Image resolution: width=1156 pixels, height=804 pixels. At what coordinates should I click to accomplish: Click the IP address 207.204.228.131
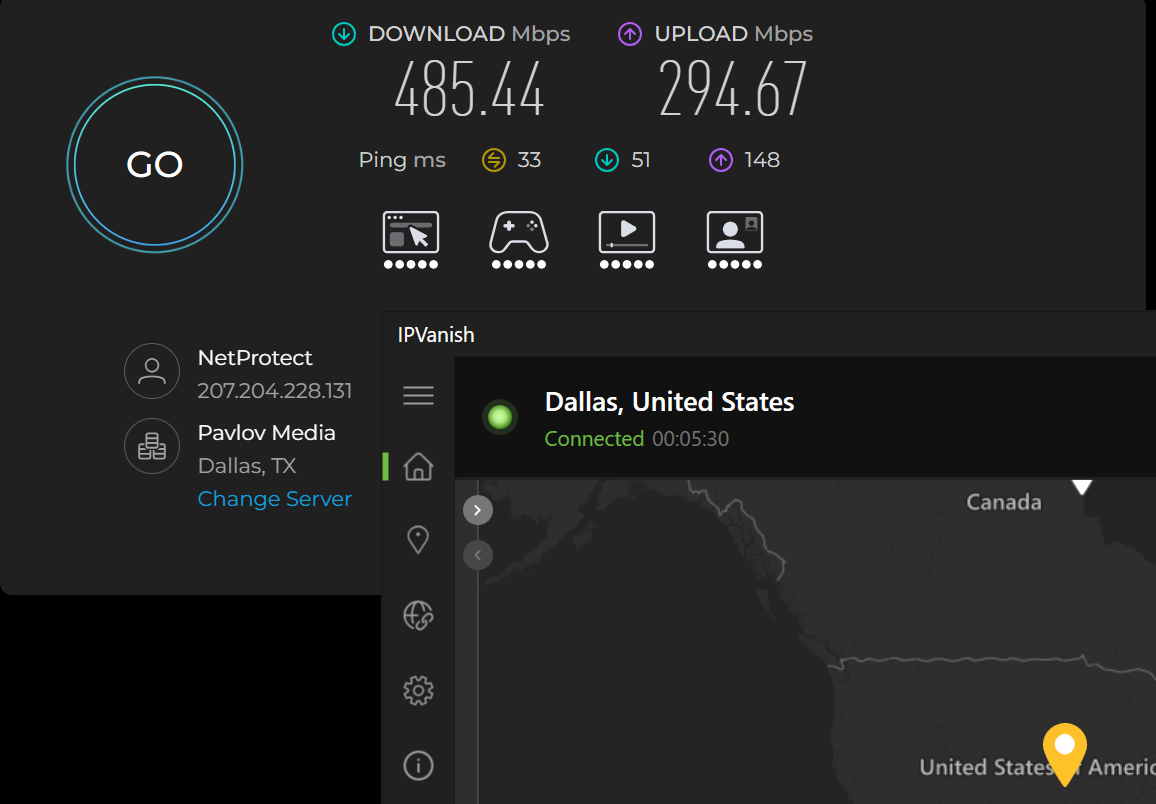click(x=275, y=391)
